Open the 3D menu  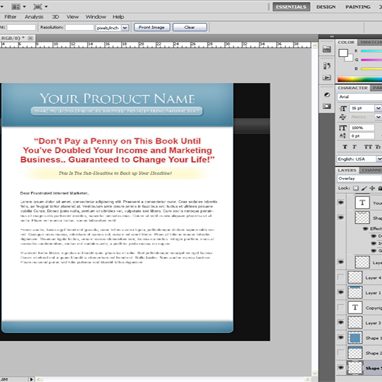[x=55, y=17]
